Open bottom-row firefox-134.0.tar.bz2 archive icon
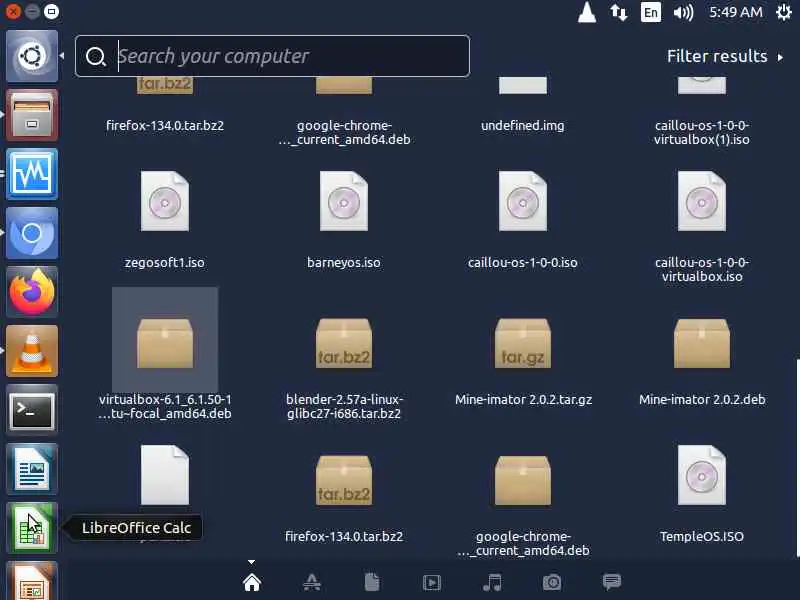The height and width of the screenshot is (600, 800). click(x=344, y=480)
